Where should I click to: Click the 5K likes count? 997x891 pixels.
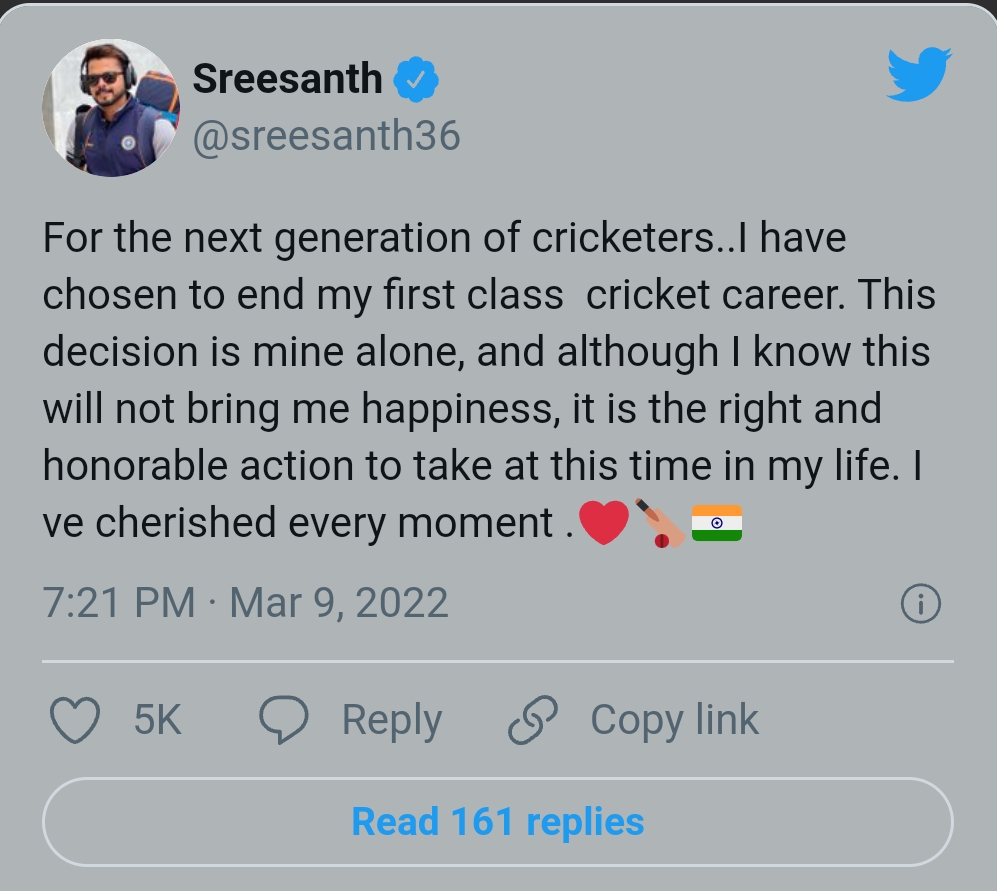click(158, 720)
